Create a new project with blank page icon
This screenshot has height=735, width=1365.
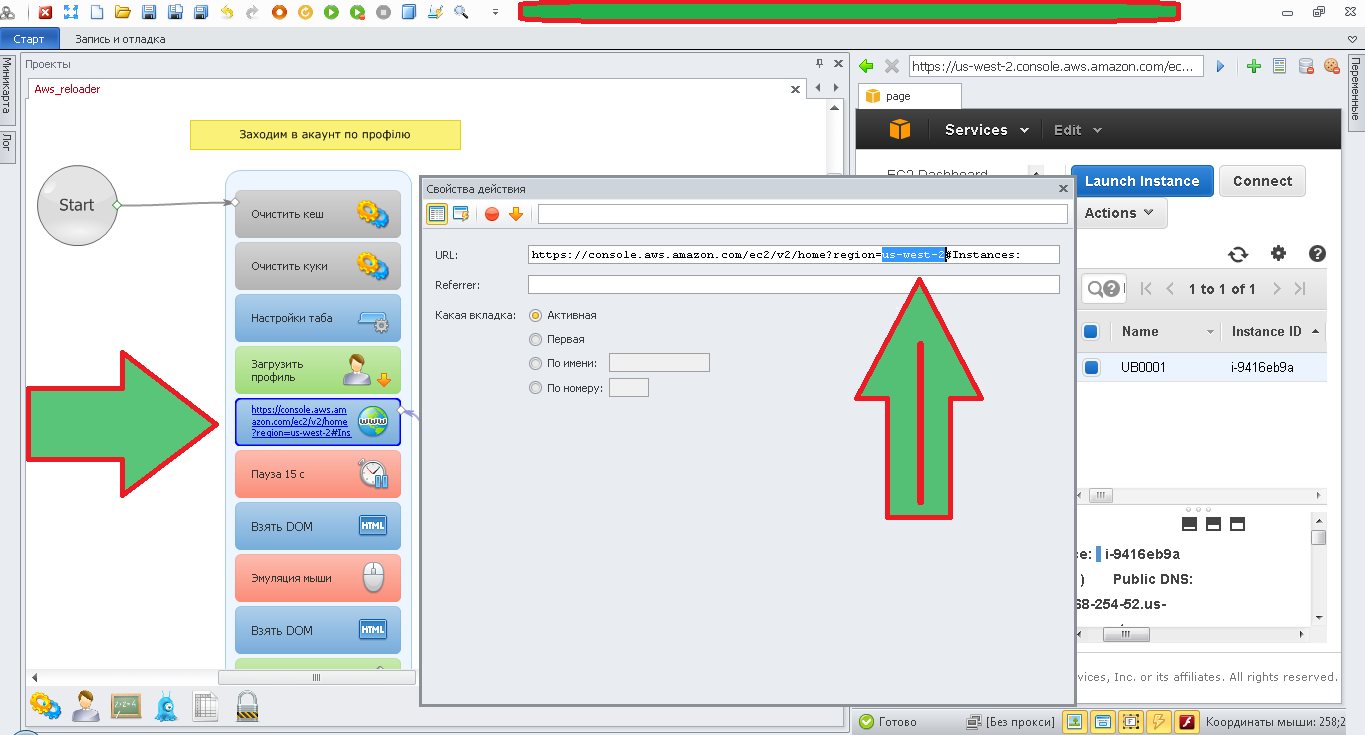point(97,12)
